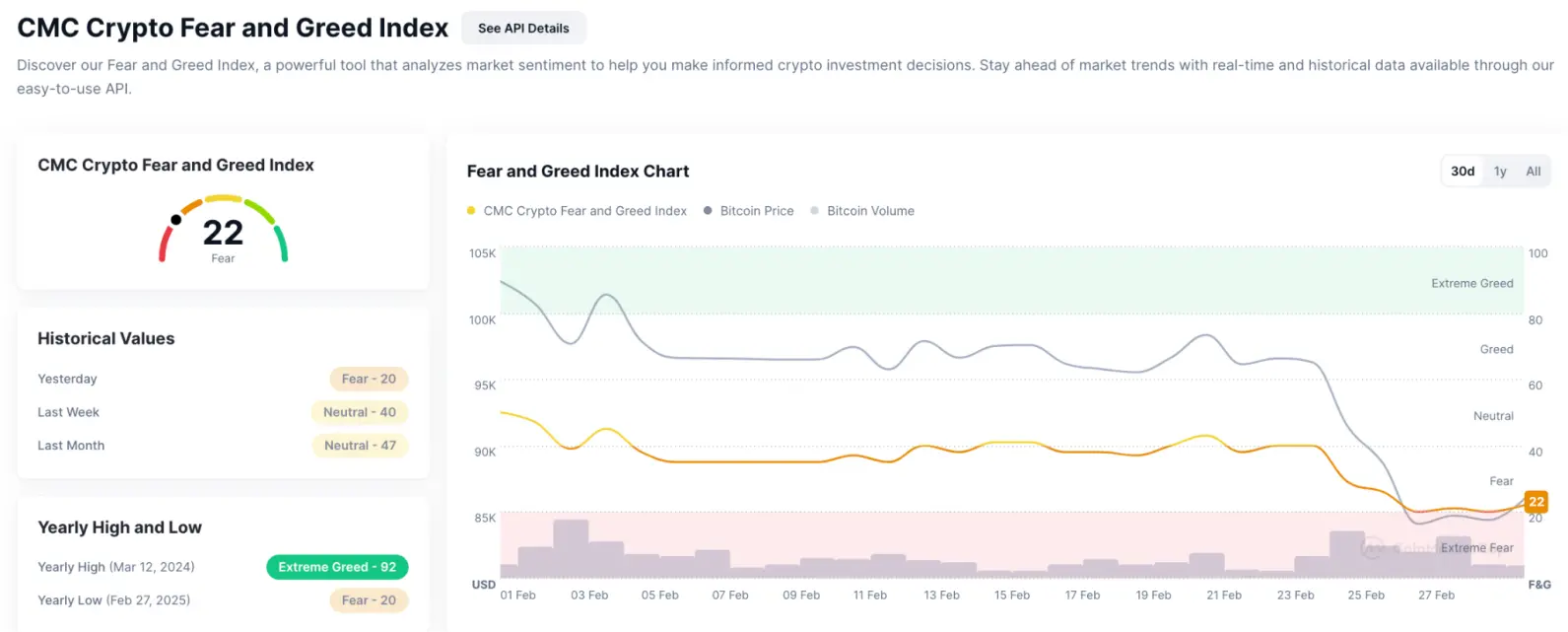The height and width of the screenshot is (632, 1568).
Task: Click Yearly Low Fear - 20 badge
Action: pos(369,600)
